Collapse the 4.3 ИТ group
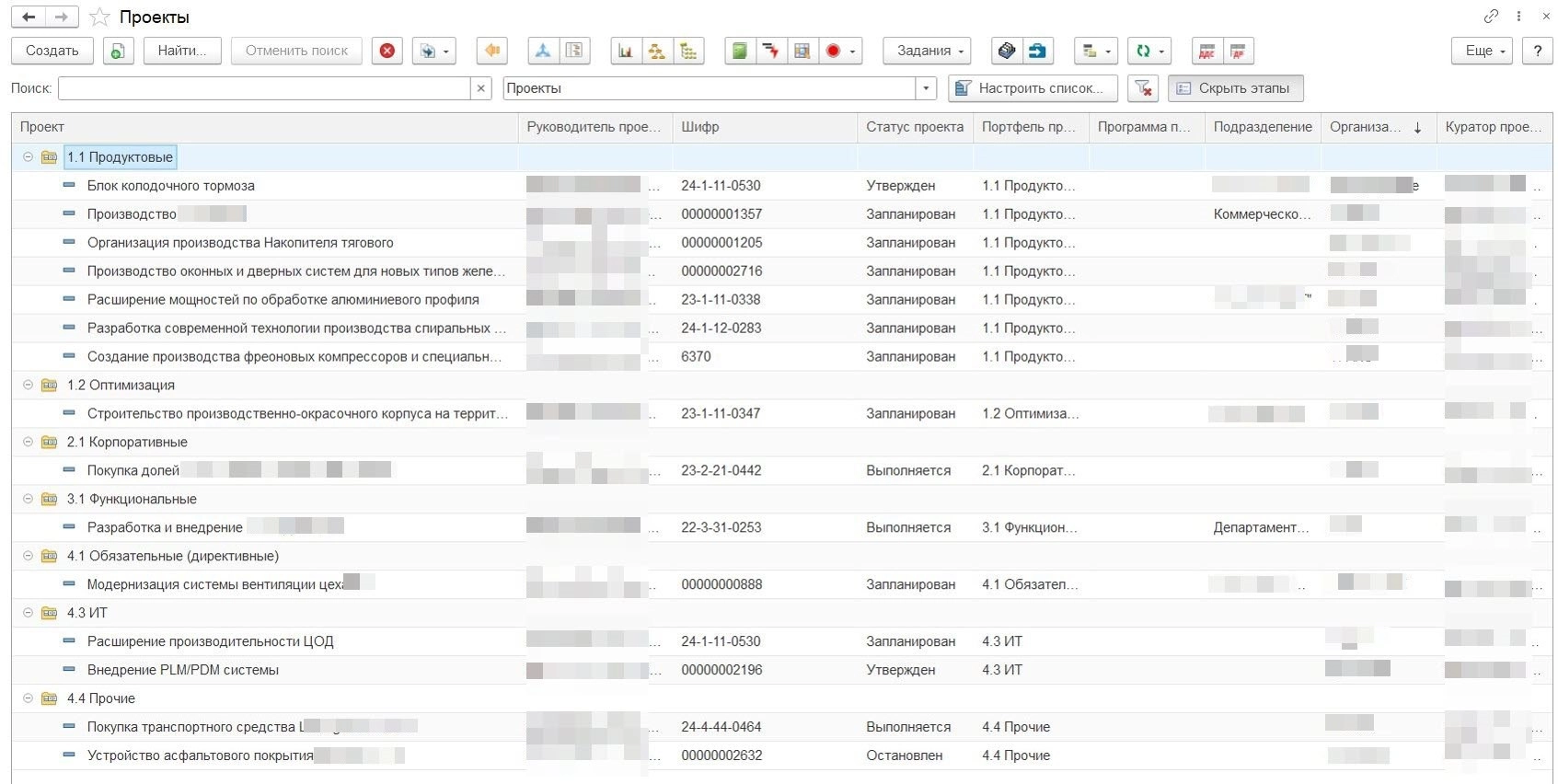This screenshot has height=784, width=1558. click(28, 613)
